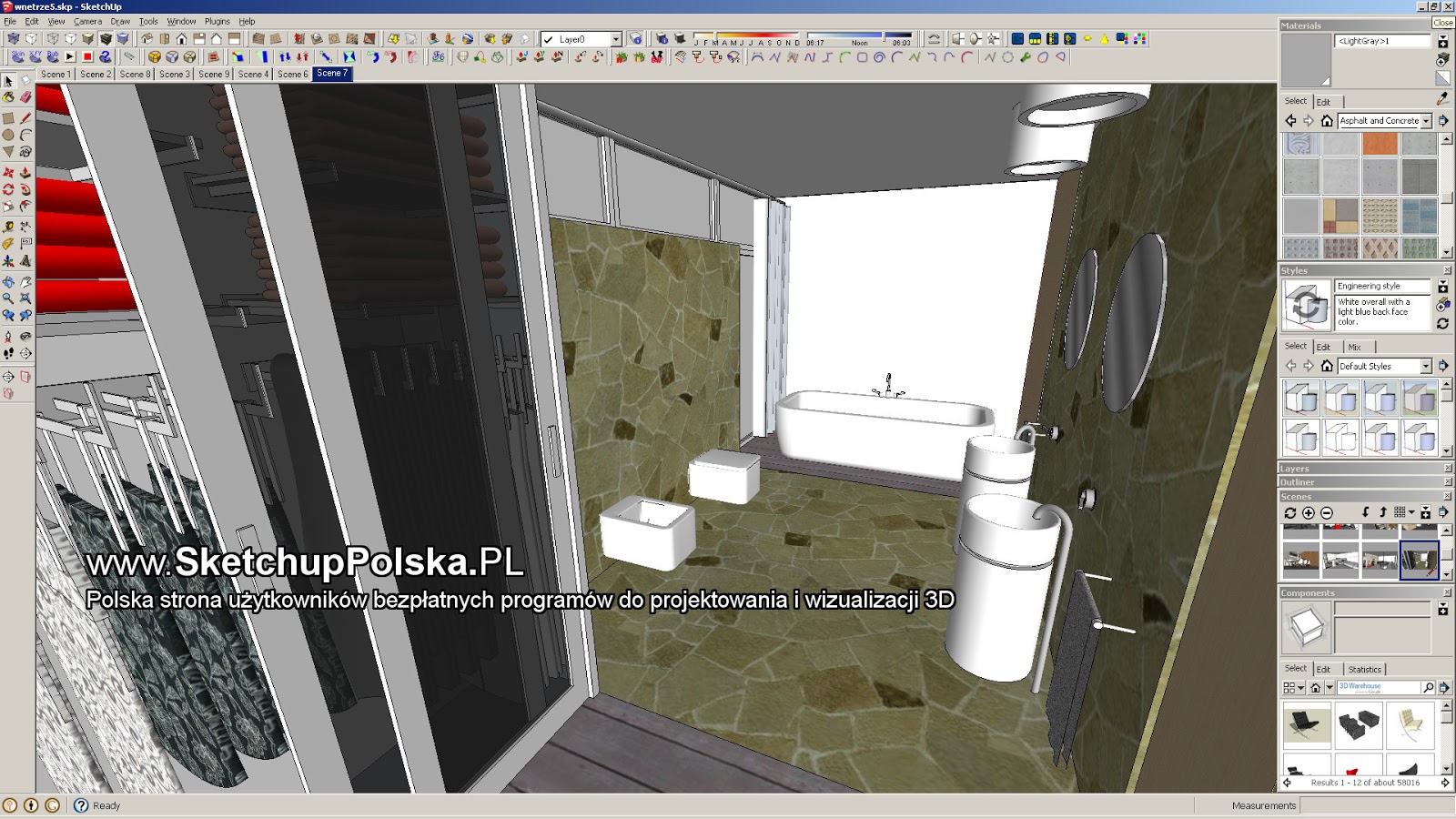The height and width of the screenshot is (819, 1456).
Task: Click the 3D Warehouse search field
Action: coord(1378,687)
